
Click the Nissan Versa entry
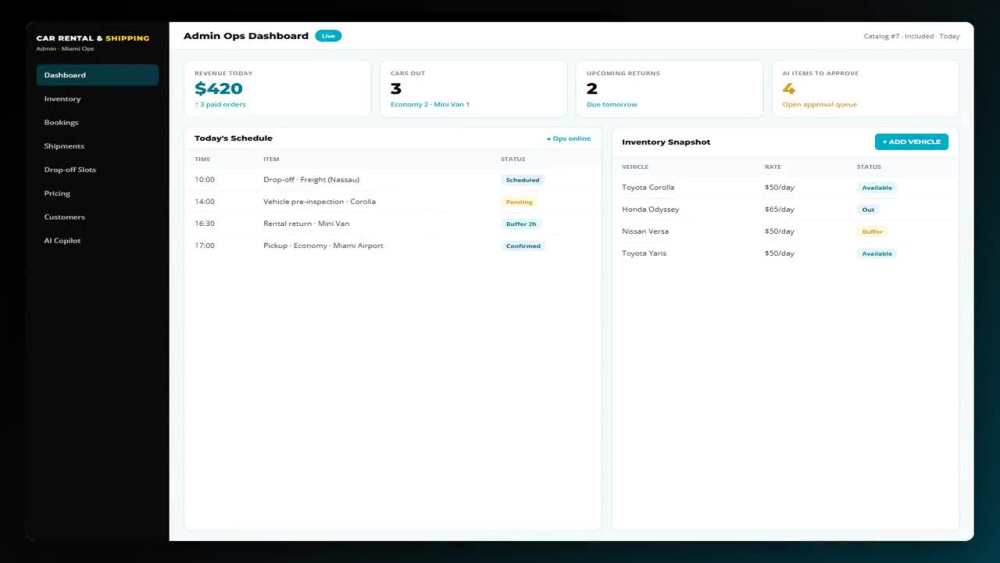(645, 231)
